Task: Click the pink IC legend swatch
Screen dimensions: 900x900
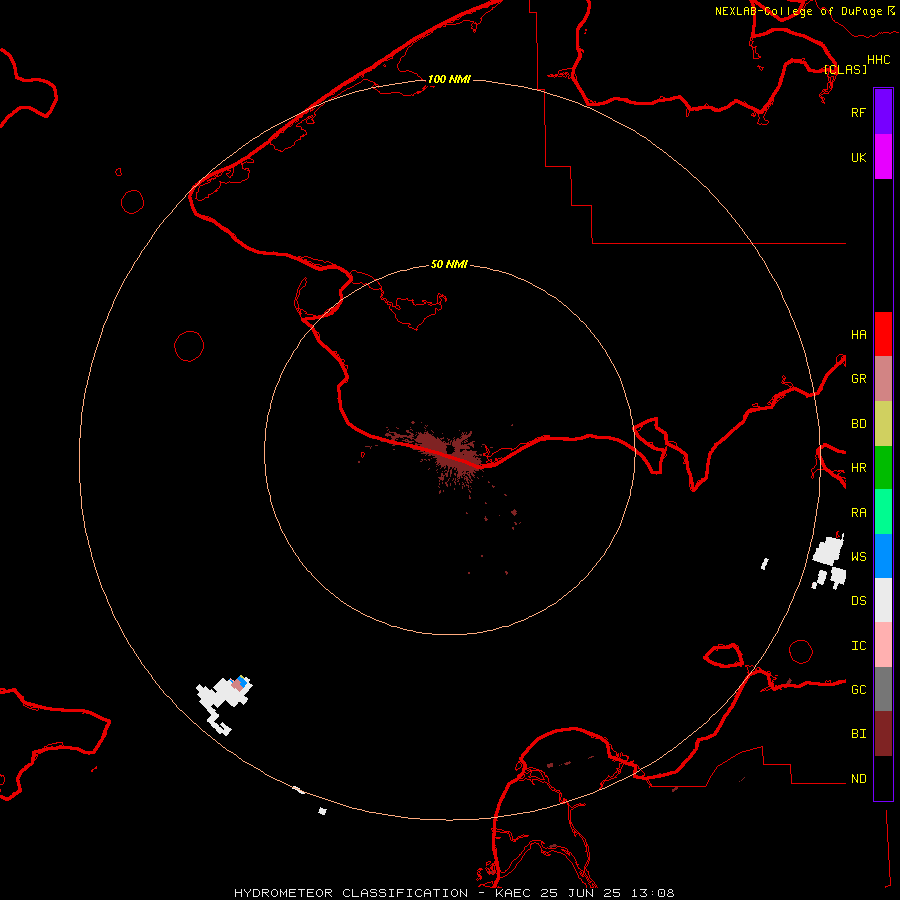Action: point(883,645)
